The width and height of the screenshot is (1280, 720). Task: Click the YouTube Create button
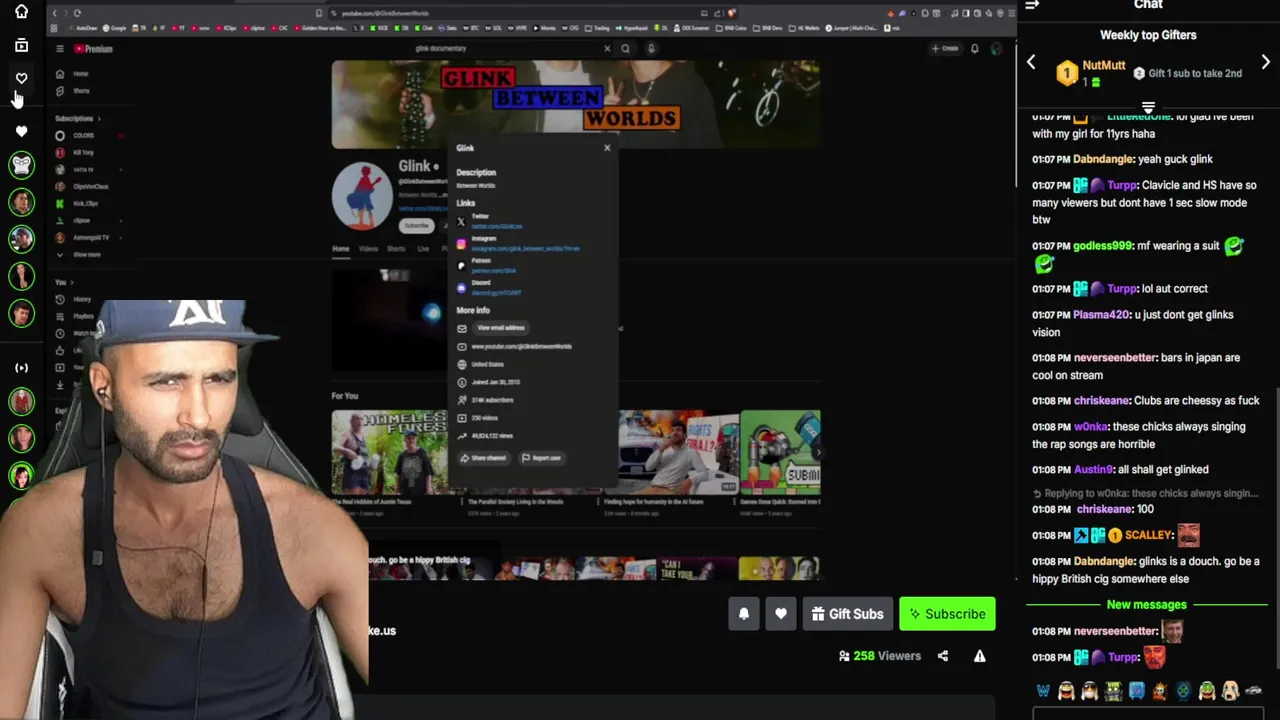point(945,48)
